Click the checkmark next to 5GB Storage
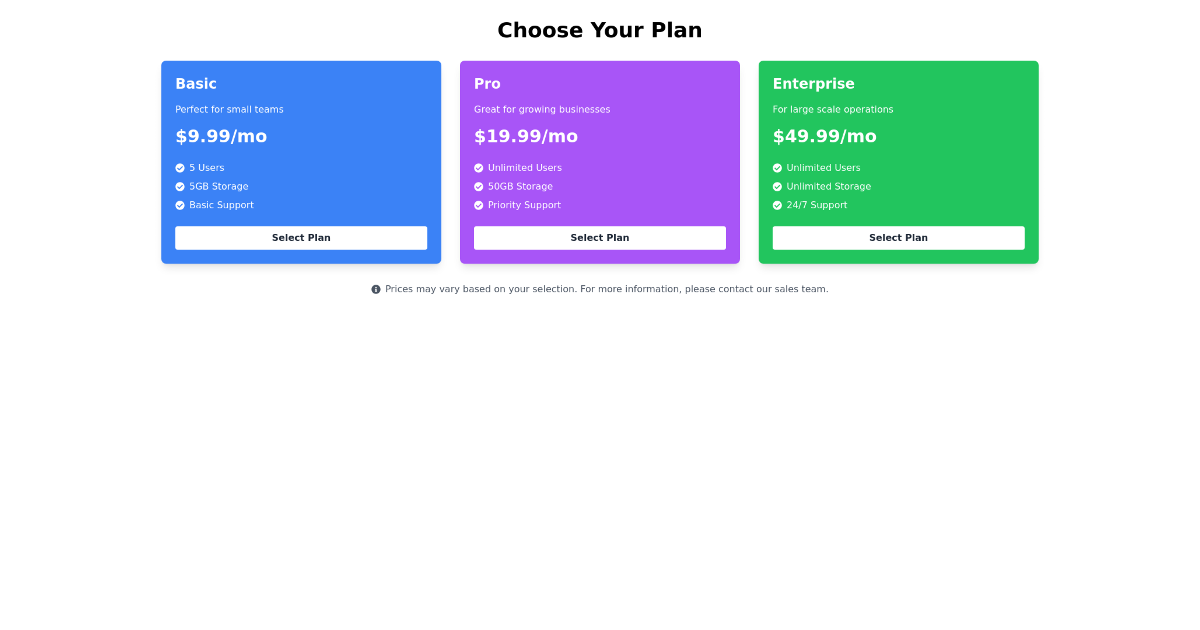 coord(180,186)
